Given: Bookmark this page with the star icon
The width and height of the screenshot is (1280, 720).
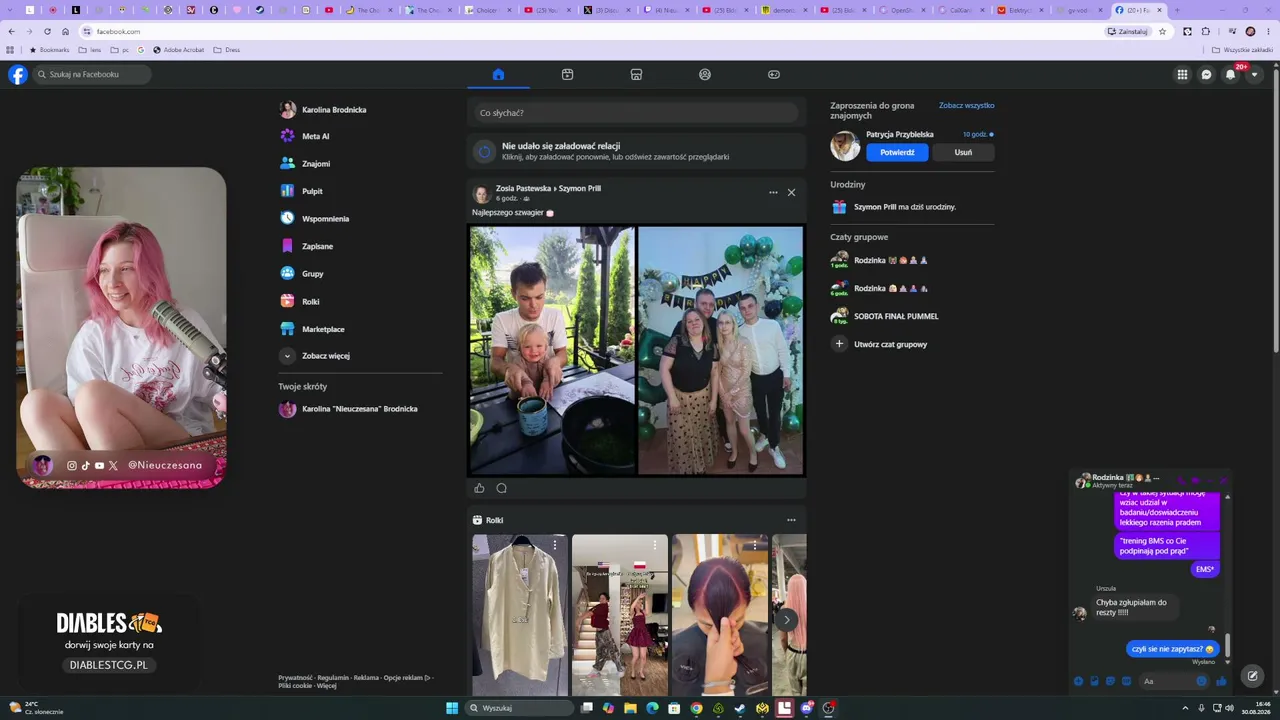Looking at the screenshot, I should (x=1162, y=31).
